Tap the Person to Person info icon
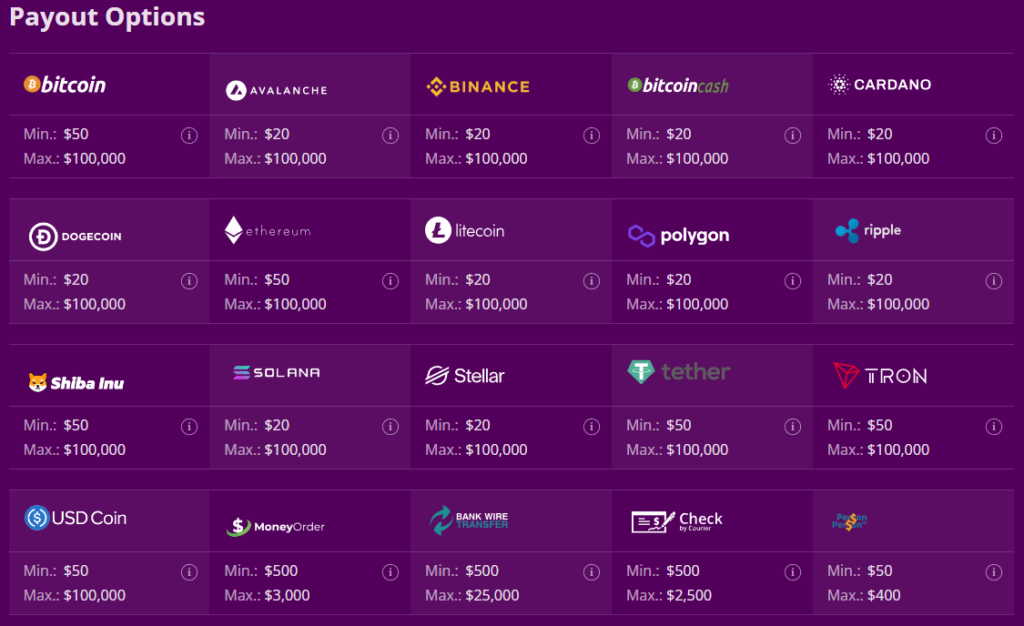 click(x=994, y=572)
